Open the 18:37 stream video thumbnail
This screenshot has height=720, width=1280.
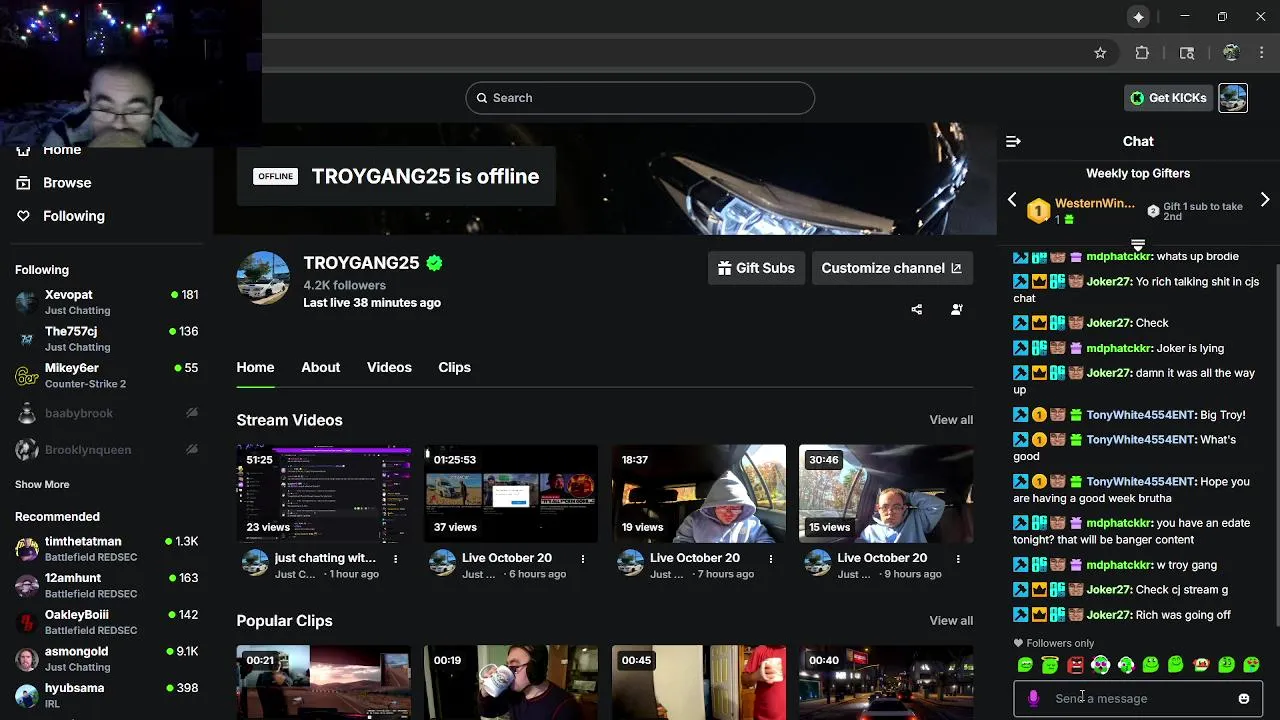click(x=698, y=494)
